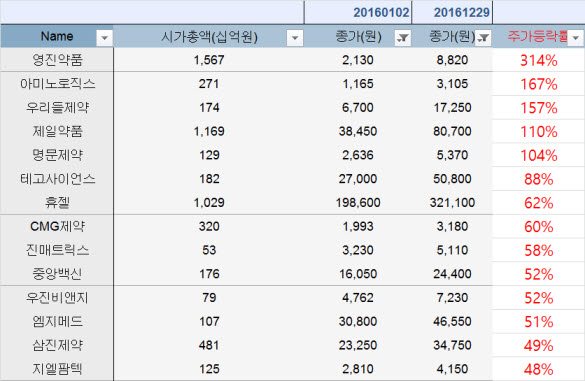Select the 지엘팜텍 name cell
The image size is (585, 381).
pos(57,369)
